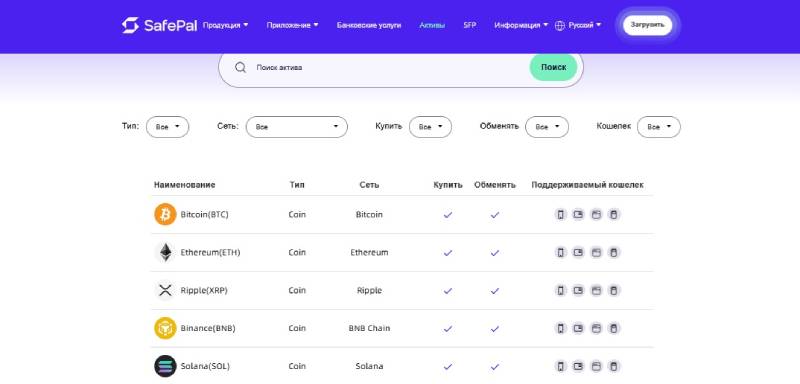Image resolution: width=800 pixels, height=384 pixels.
Task: Click mobile app wallet icon in Ethereum row
Action: click(561, 252)
